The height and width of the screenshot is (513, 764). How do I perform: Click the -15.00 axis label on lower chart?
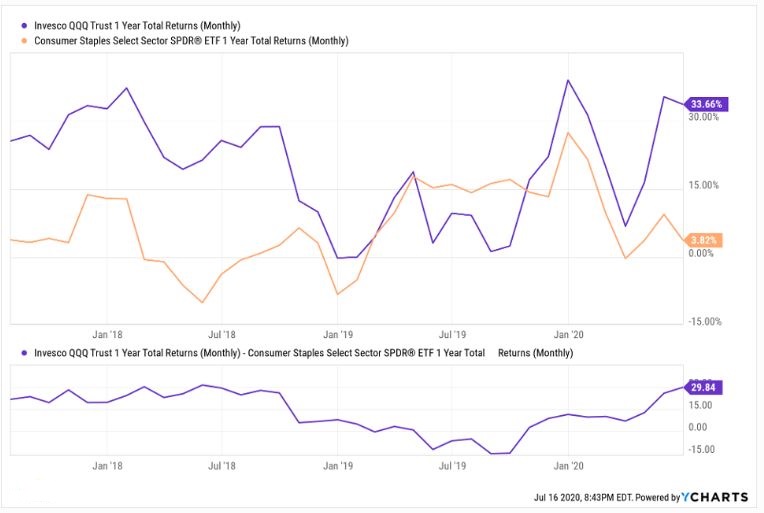pyautogui.click(x=701, y=449)
